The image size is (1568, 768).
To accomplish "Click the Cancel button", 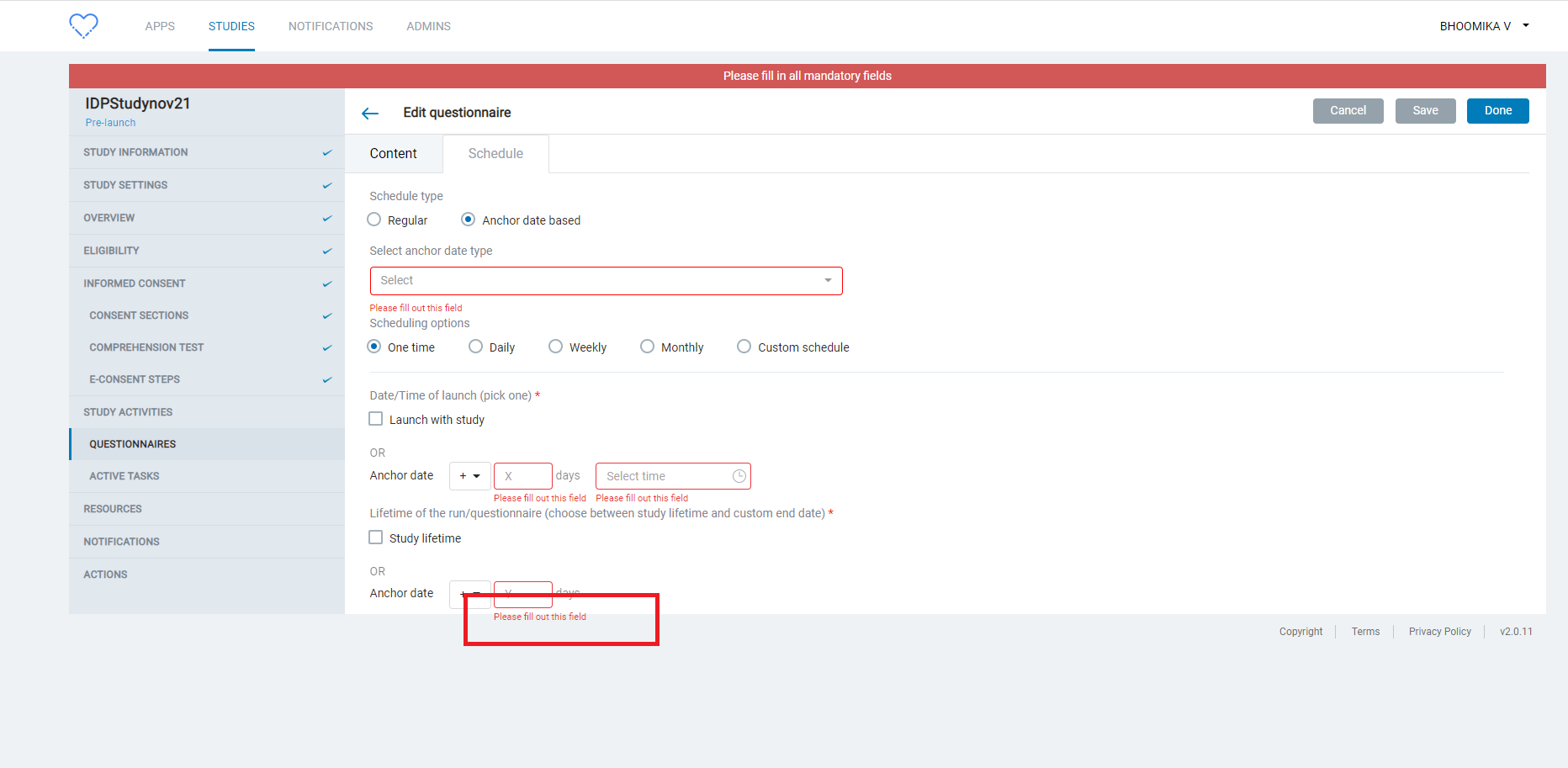I will 1348,110.
